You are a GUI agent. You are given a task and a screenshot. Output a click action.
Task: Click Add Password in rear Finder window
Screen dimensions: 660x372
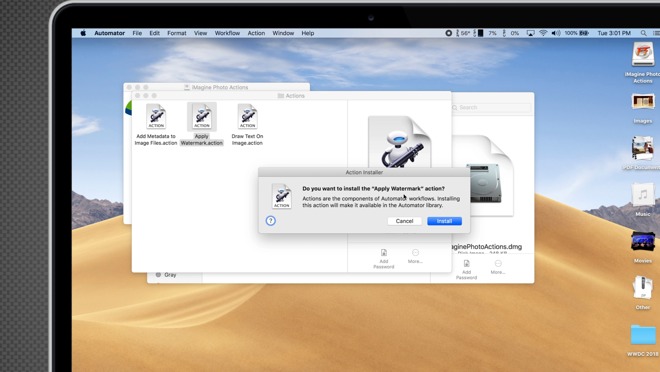pyautogui.click(x=466, y=270)
